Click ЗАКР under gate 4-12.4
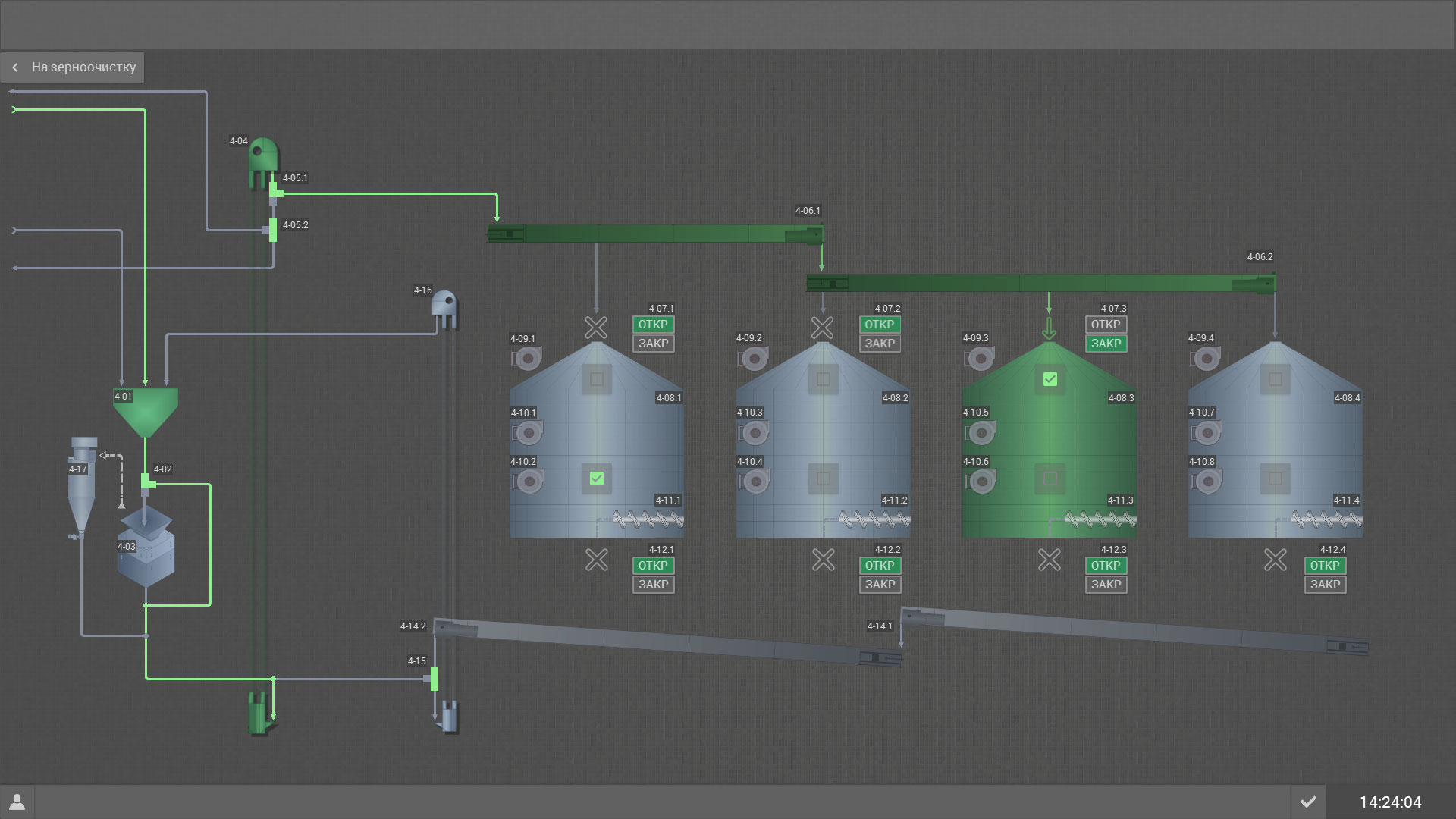 click(1325, 585)
